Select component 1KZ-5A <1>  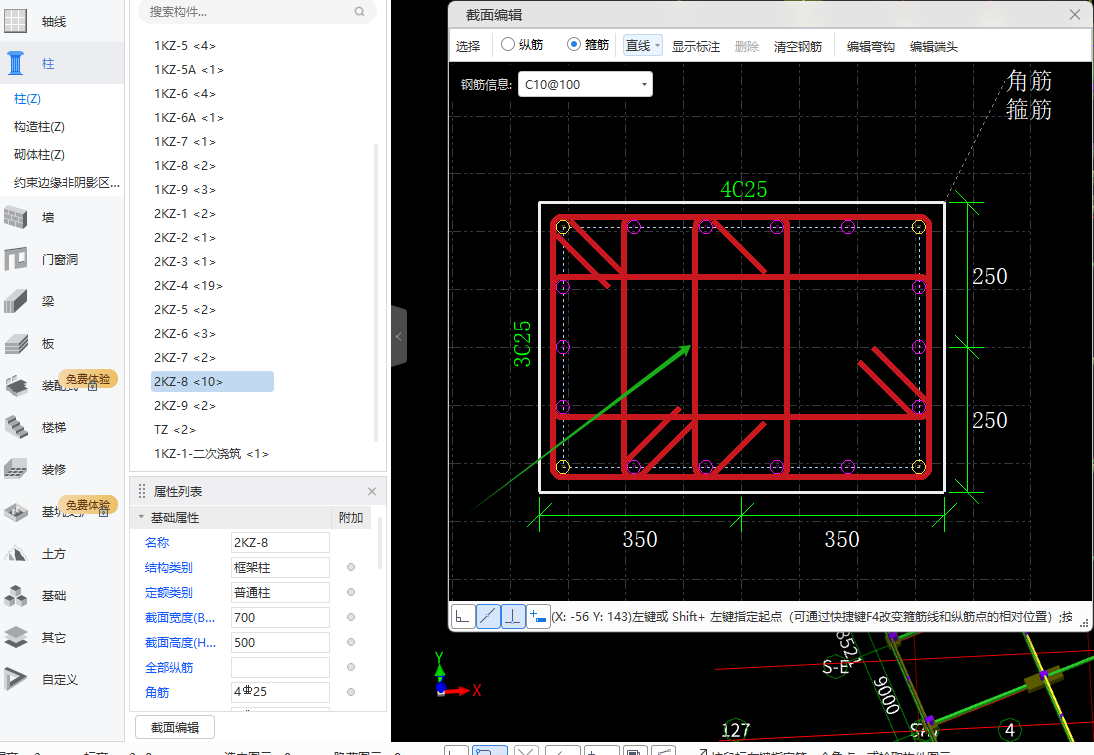189,70
